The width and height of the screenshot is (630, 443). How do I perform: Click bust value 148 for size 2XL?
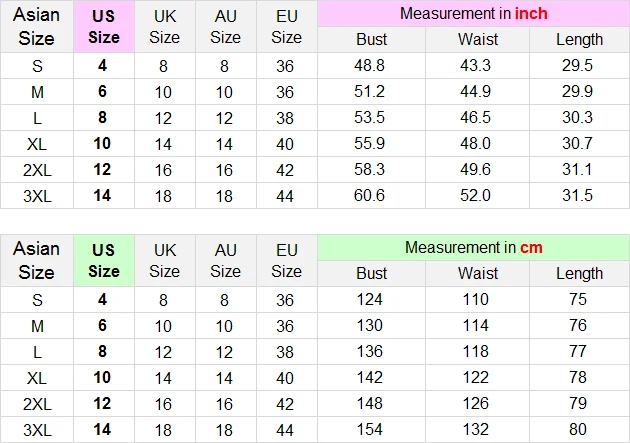(371, 403)
